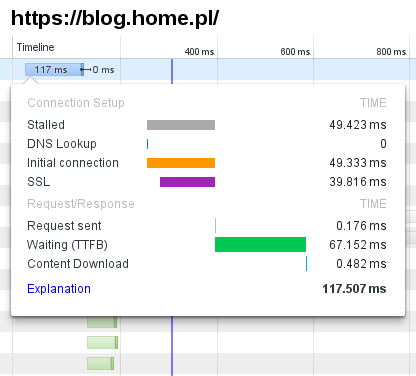Click the 117.507 ms total time

click(354, 289)
